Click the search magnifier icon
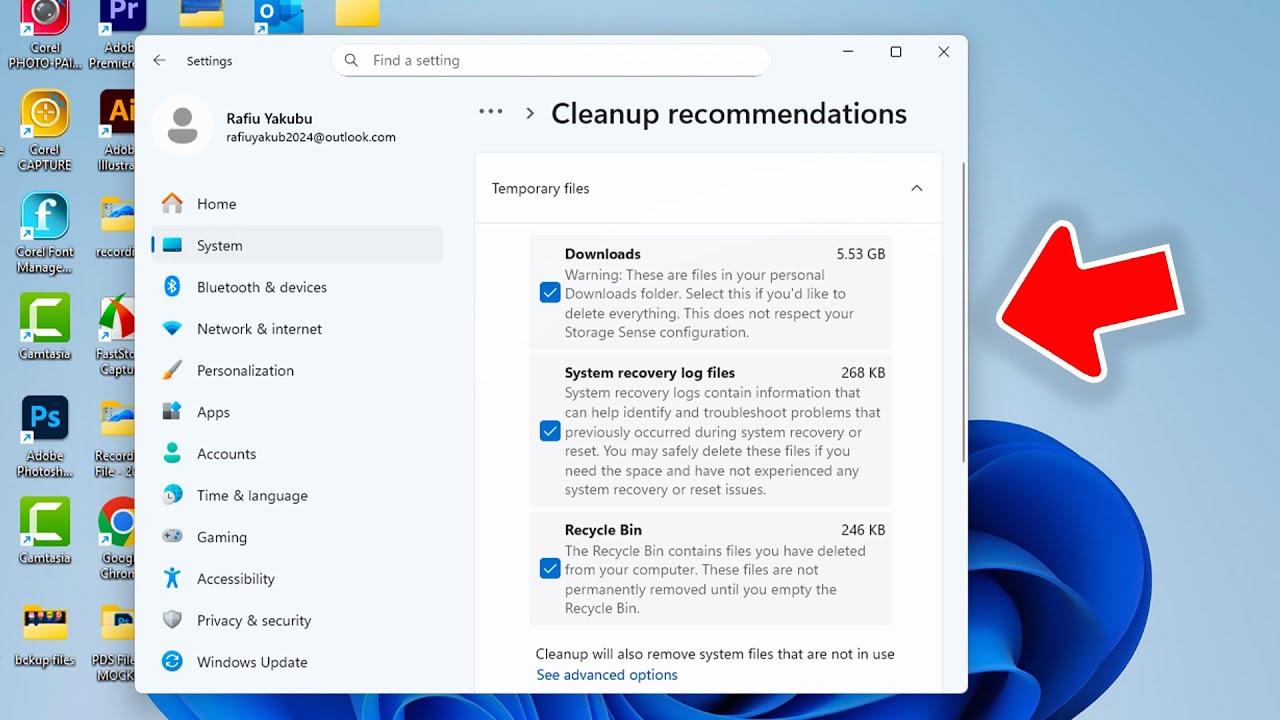 [351, 60]
